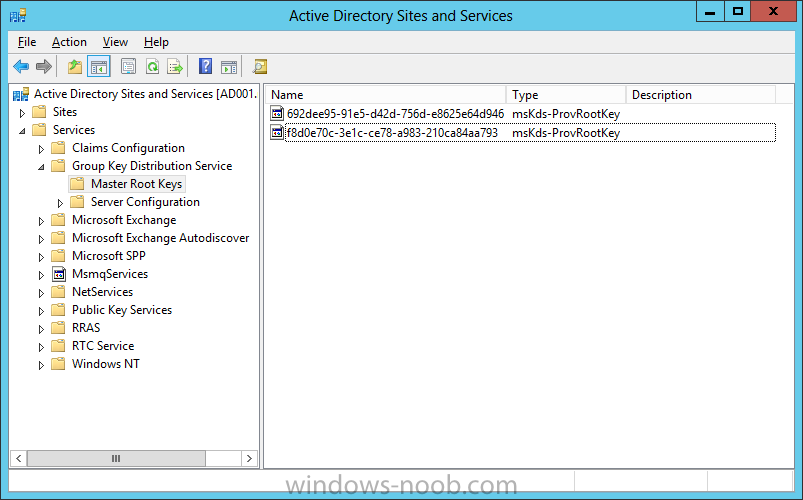Image resolution: width=803 pixels, height=500 pixels.
Task: Toggle Show/Hide Console Tree icon
Action: pos(99,66)
